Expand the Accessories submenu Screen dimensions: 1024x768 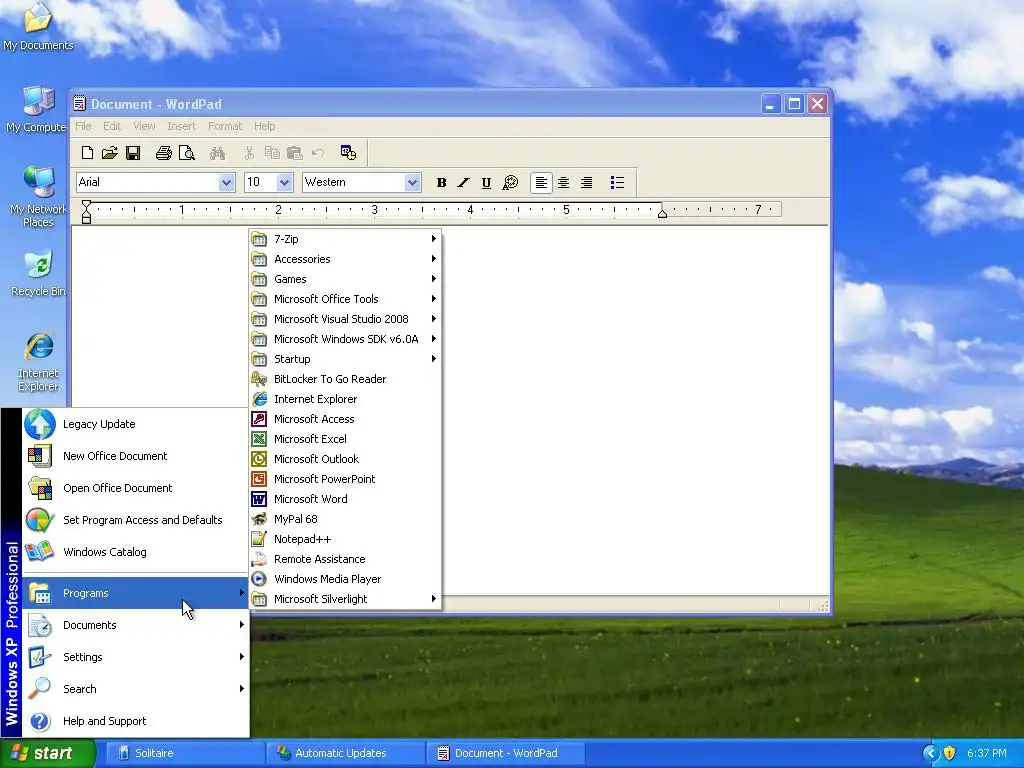pos(345,259)
